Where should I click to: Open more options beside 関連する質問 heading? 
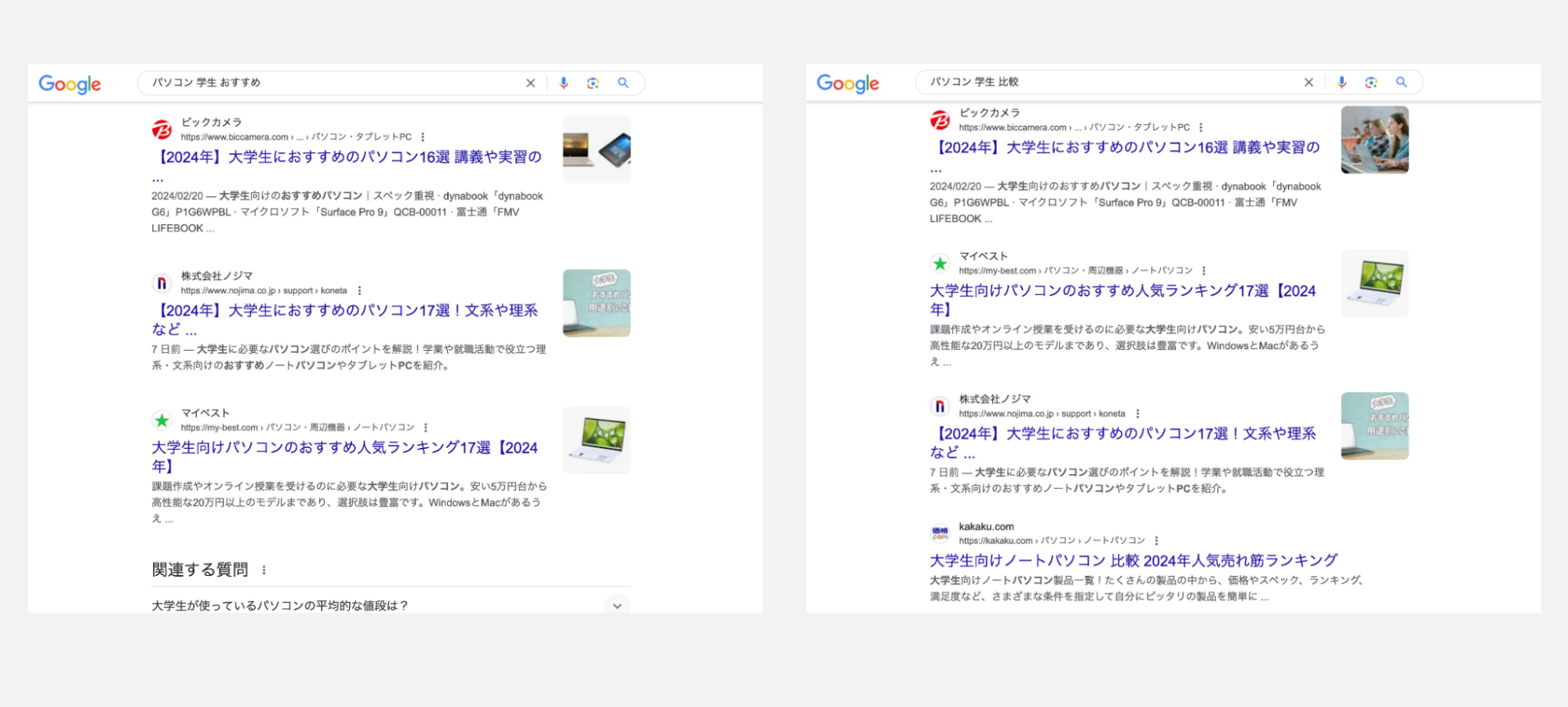tap(264, 570)
